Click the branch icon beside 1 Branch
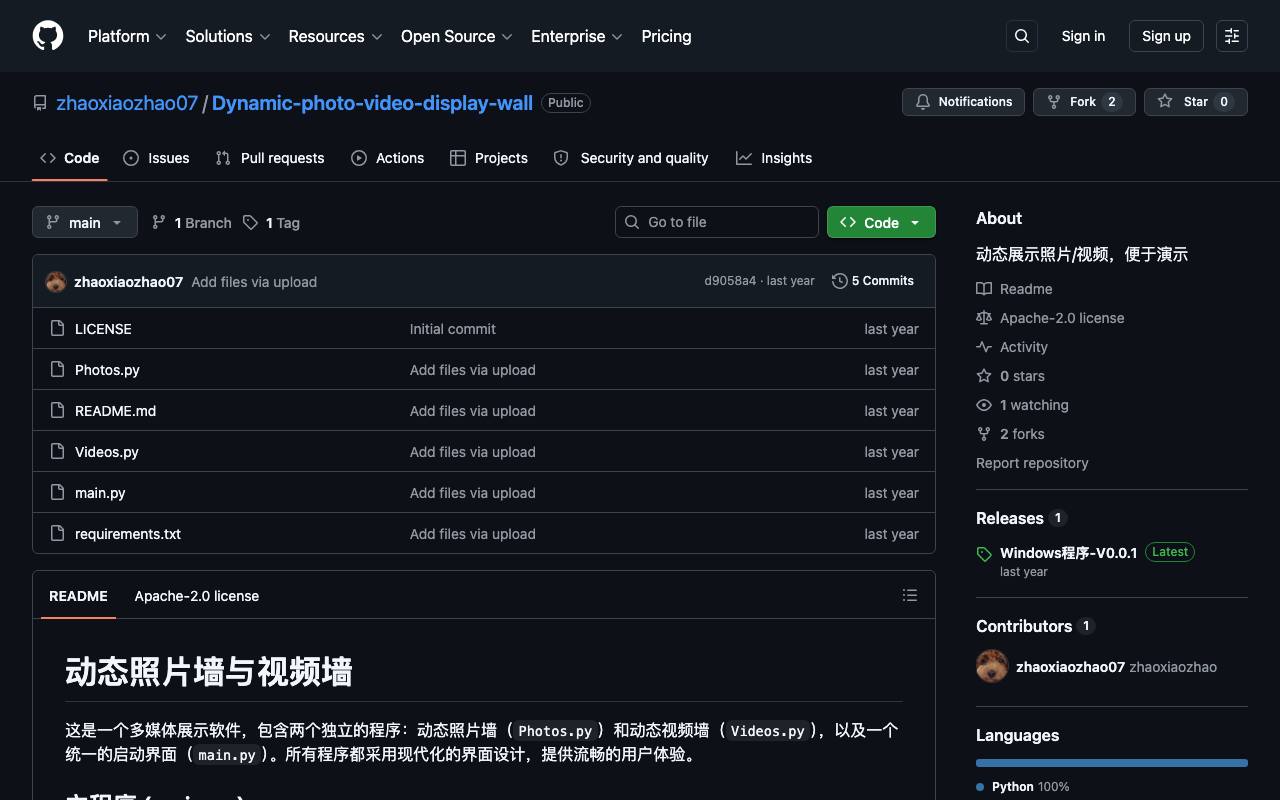This screenshot has width=1280, height=800. pyautogui.click(x=159, y=222)
